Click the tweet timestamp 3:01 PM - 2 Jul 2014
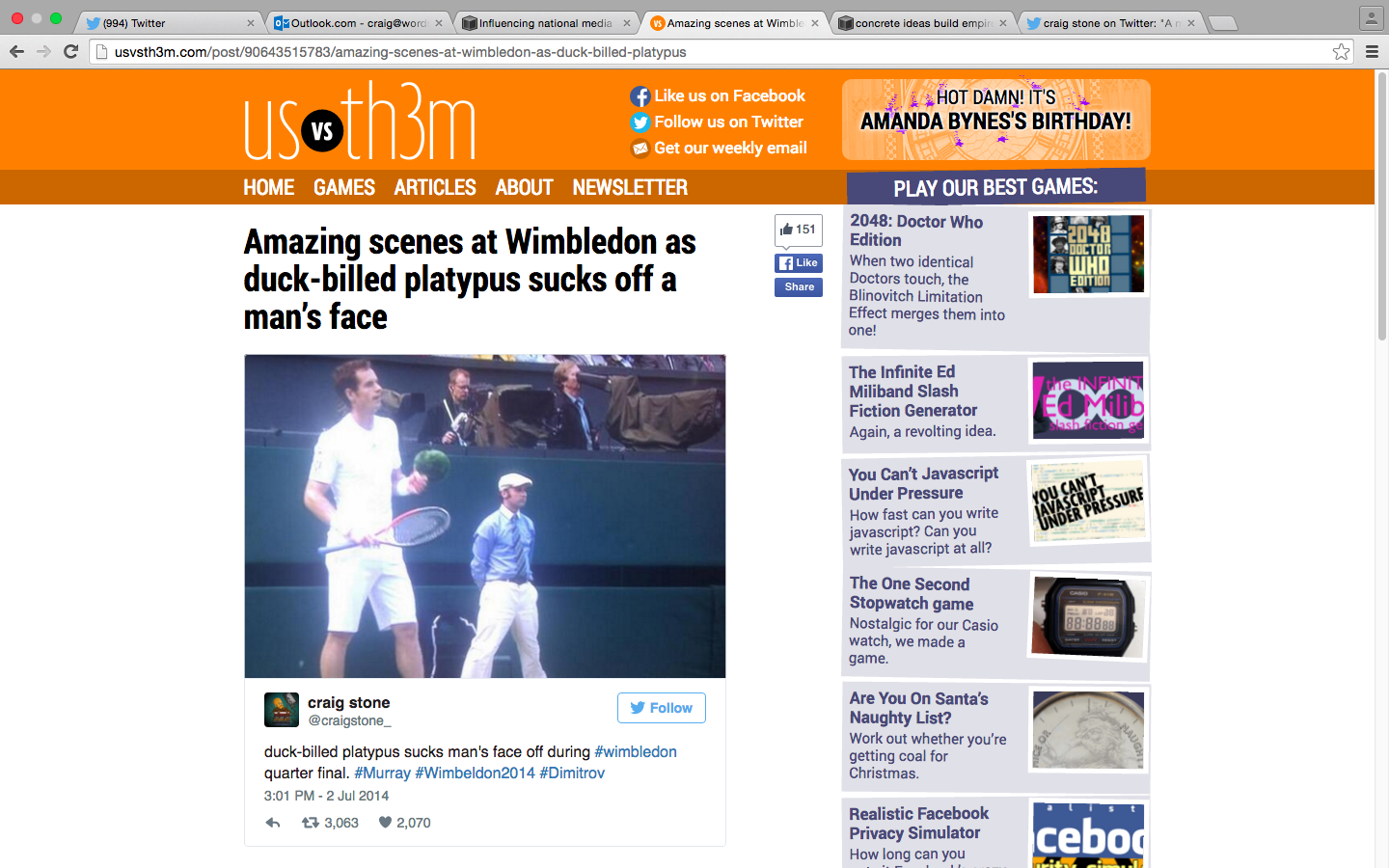Viewport: 1389px width, 868px height. pos(326,796)
